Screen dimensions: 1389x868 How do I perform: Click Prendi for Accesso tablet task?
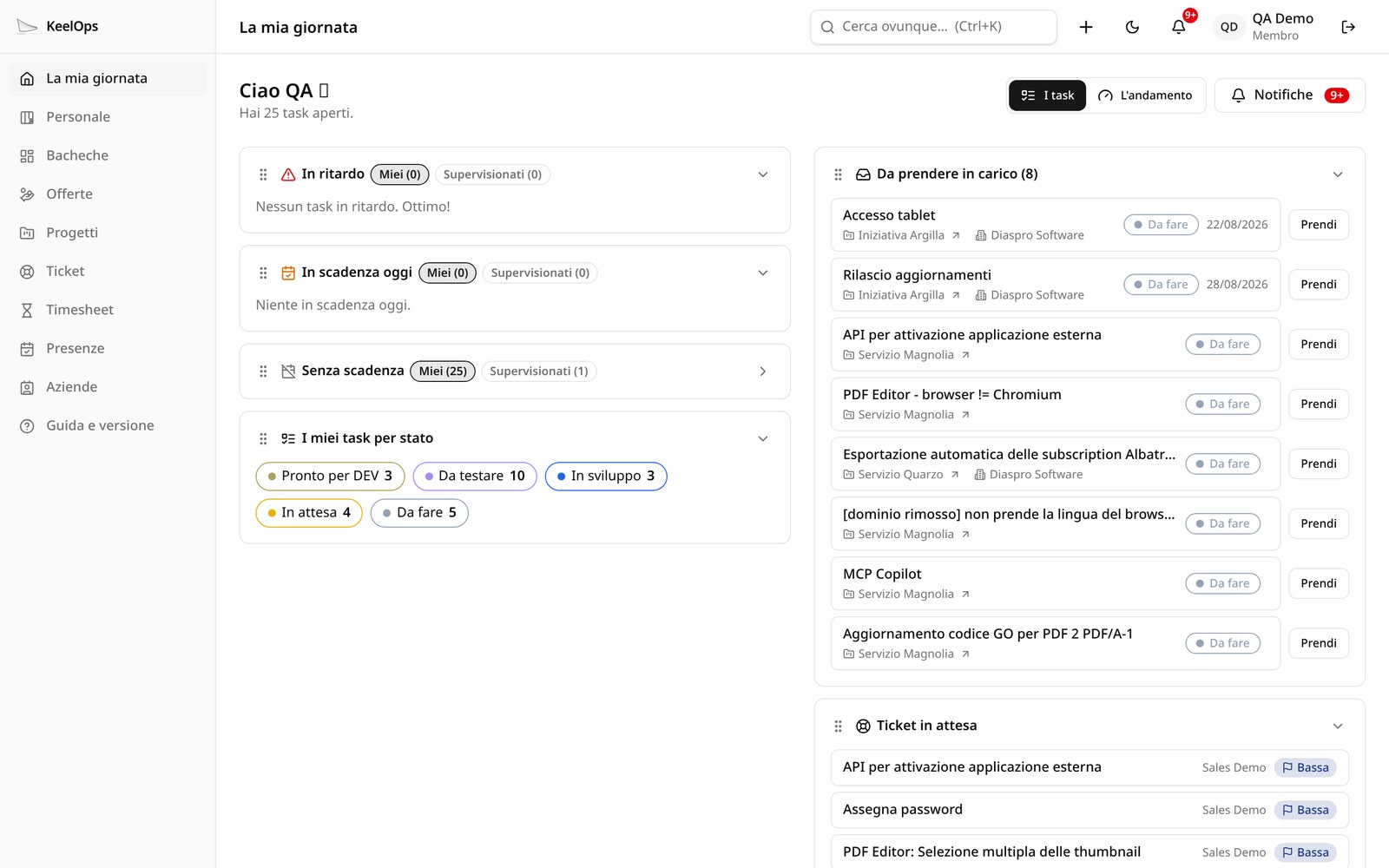1319,225
